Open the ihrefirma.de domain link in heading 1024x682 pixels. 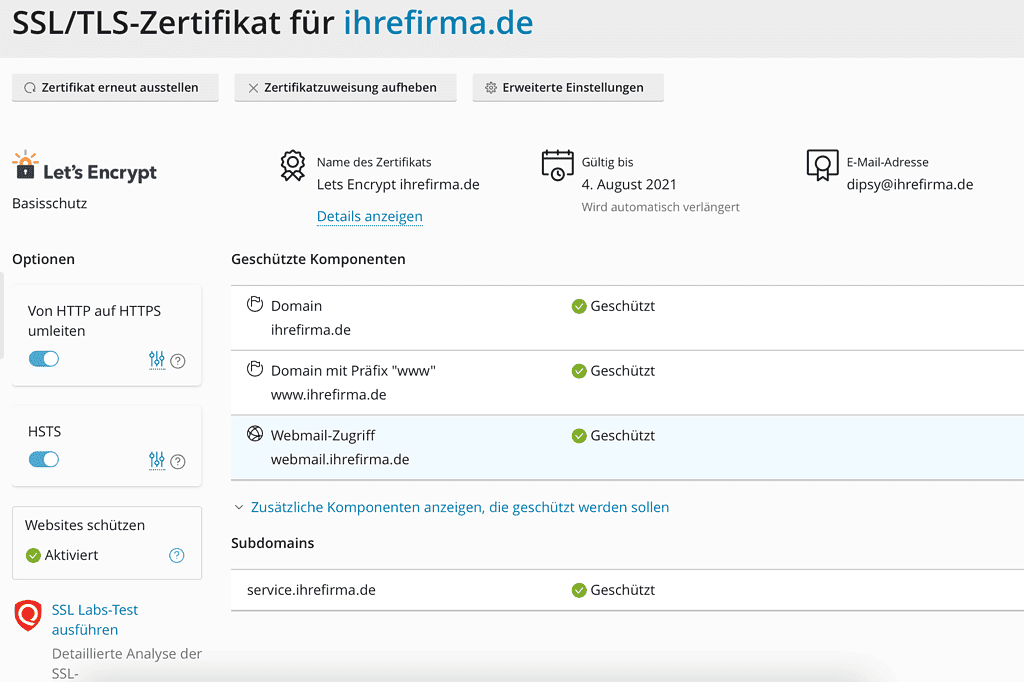(x=438, y=22)
